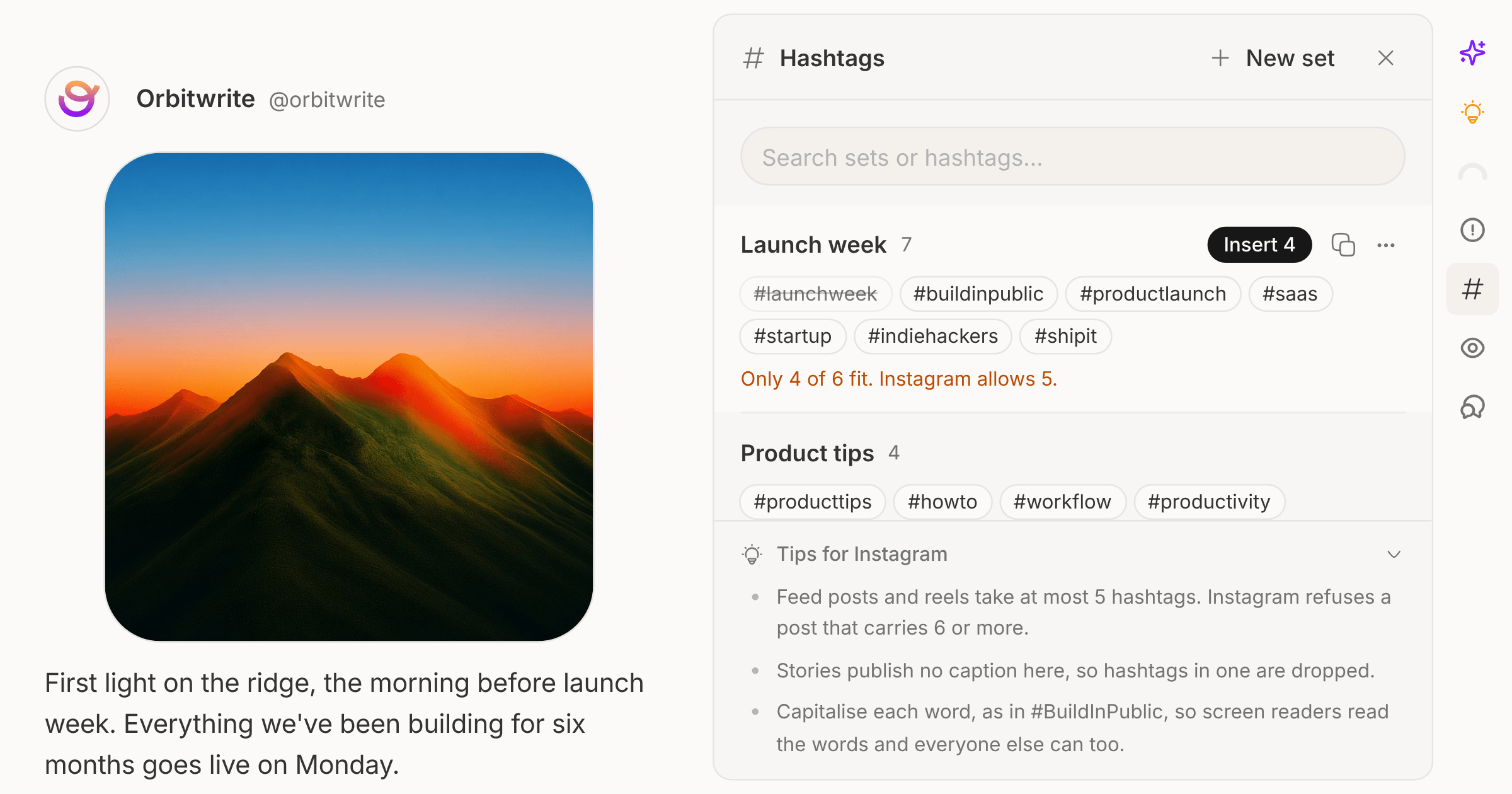Select the #indiehackers hashtag chip
1512x794 pixels.
933,336
